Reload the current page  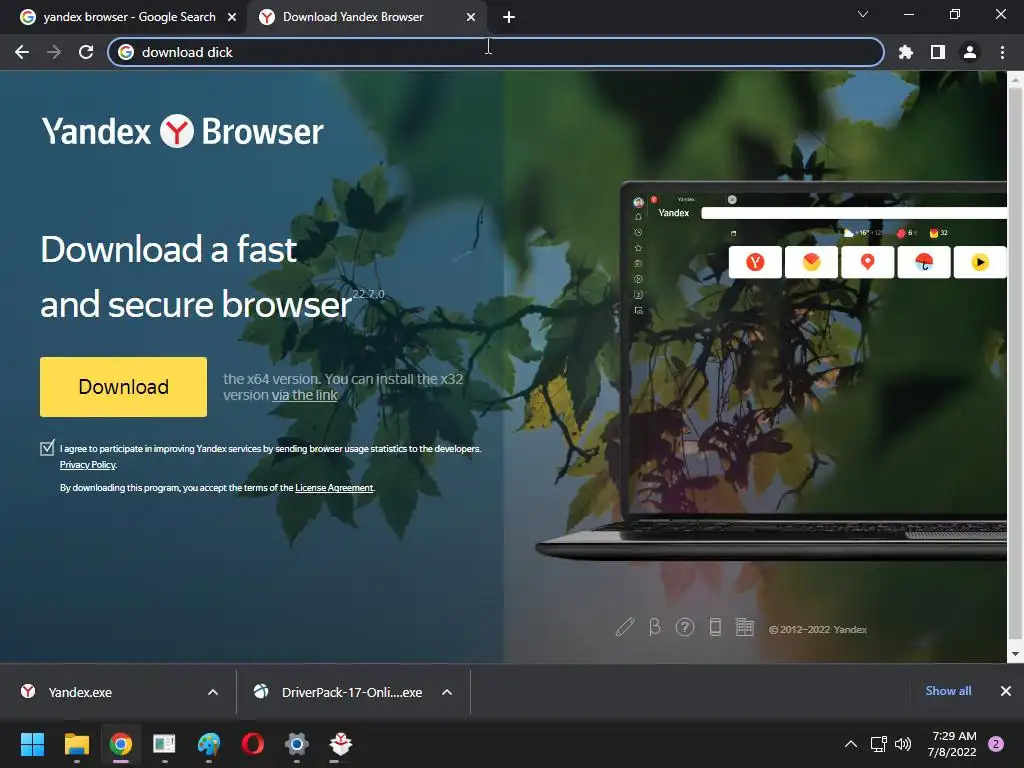[86, 52]
